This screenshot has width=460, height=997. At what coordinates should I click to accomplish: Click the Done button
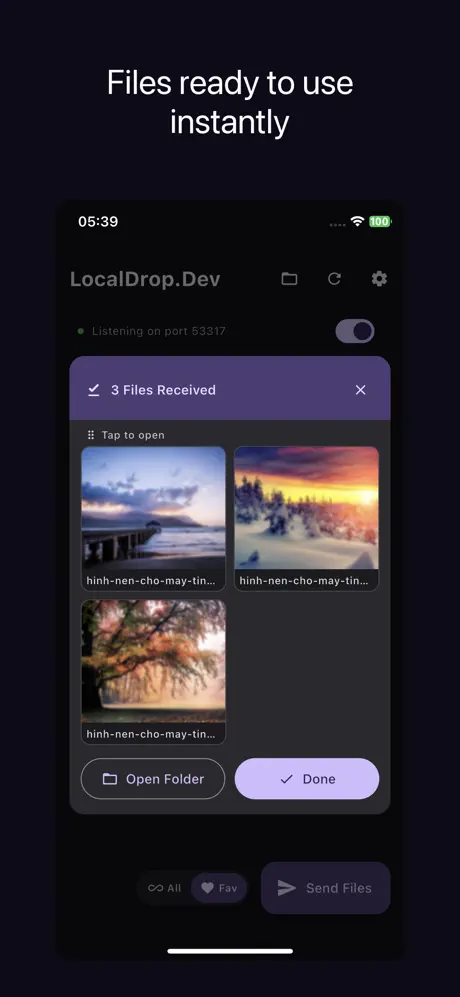307,779
